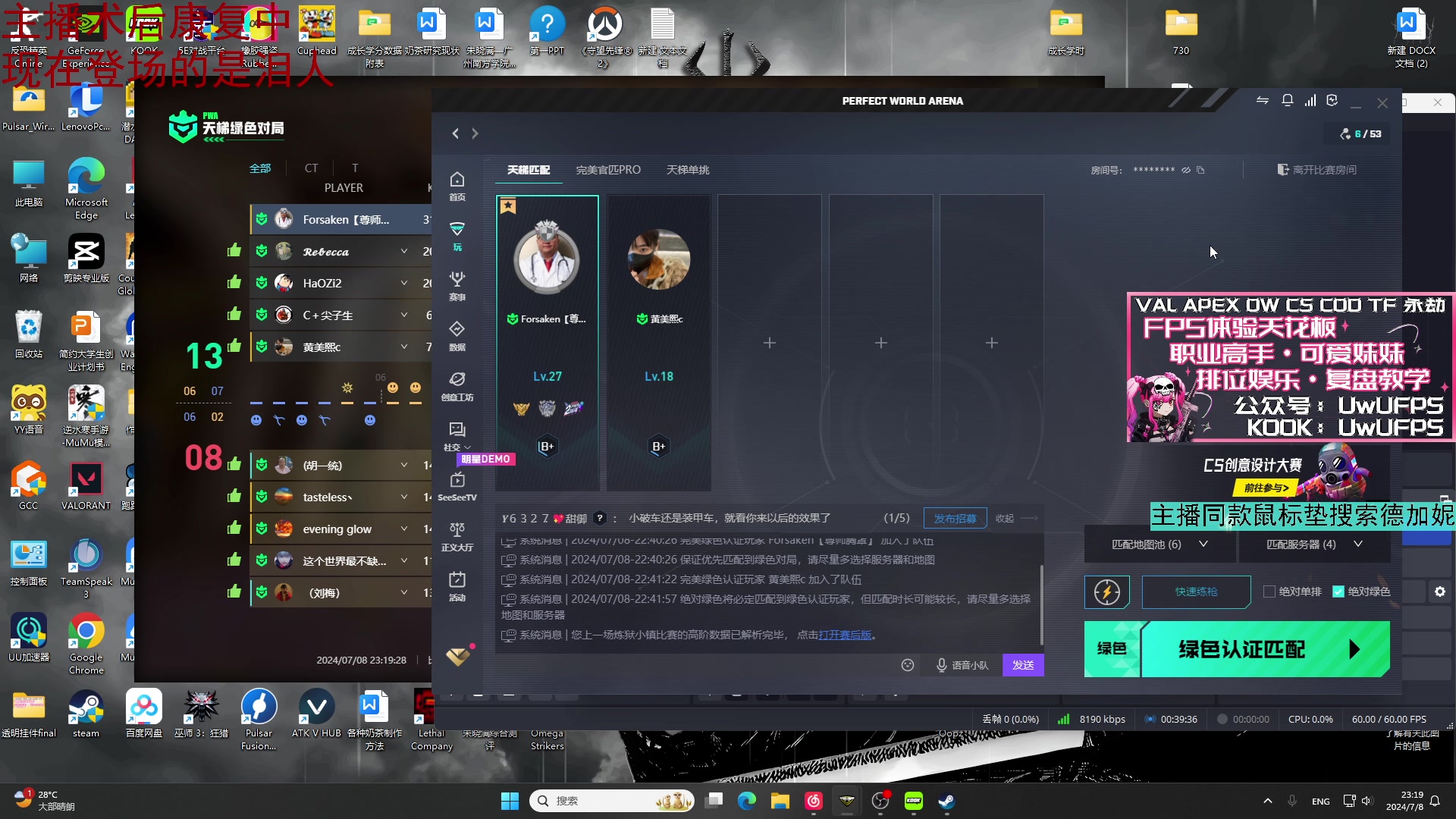Screen dimensions: 1456x819
Task: Expand tasteless player row details
Action: click(x=404, y=497)
